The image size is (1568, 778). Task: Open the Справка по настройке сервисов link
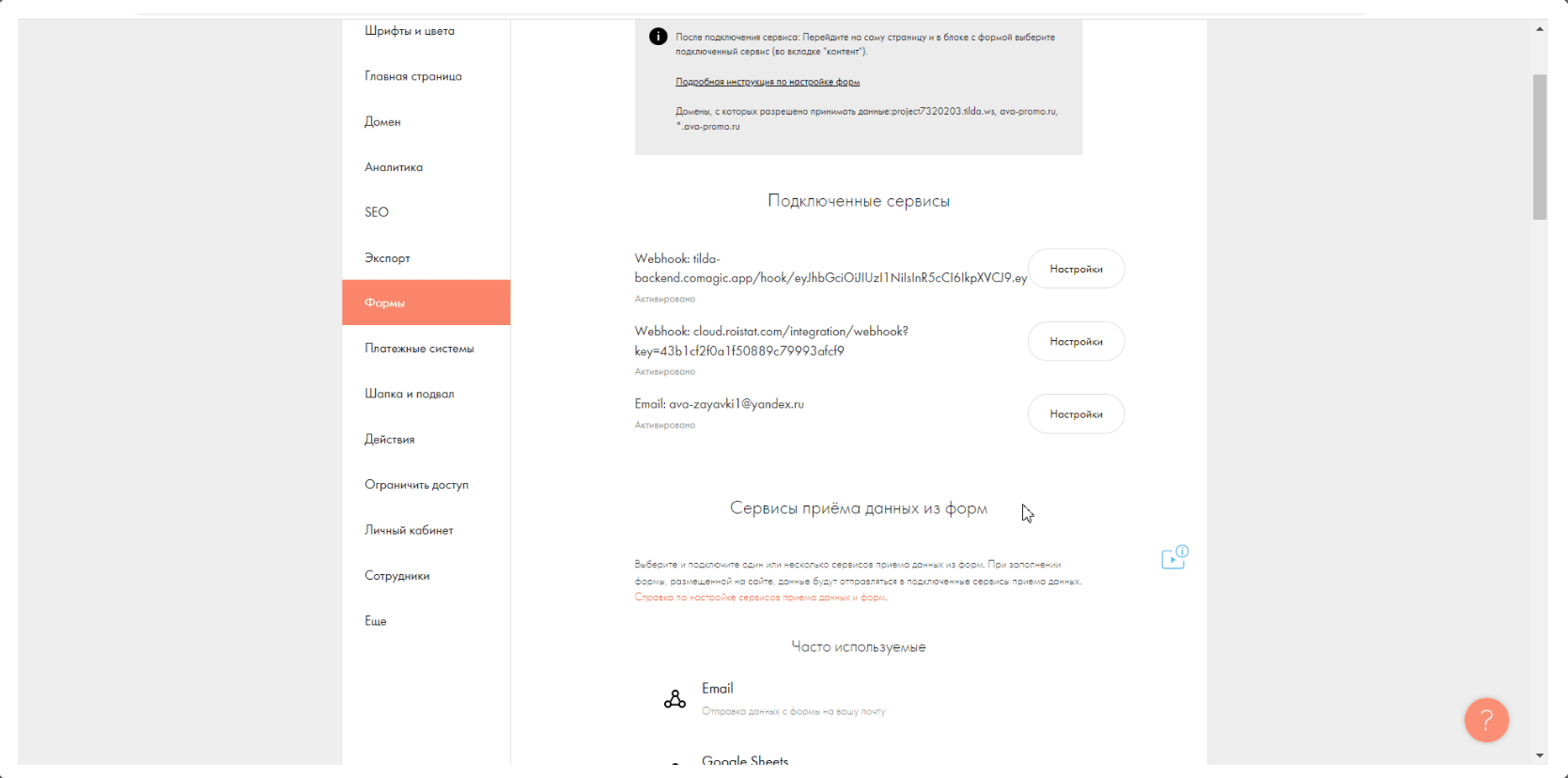click(x=761, y=598)
